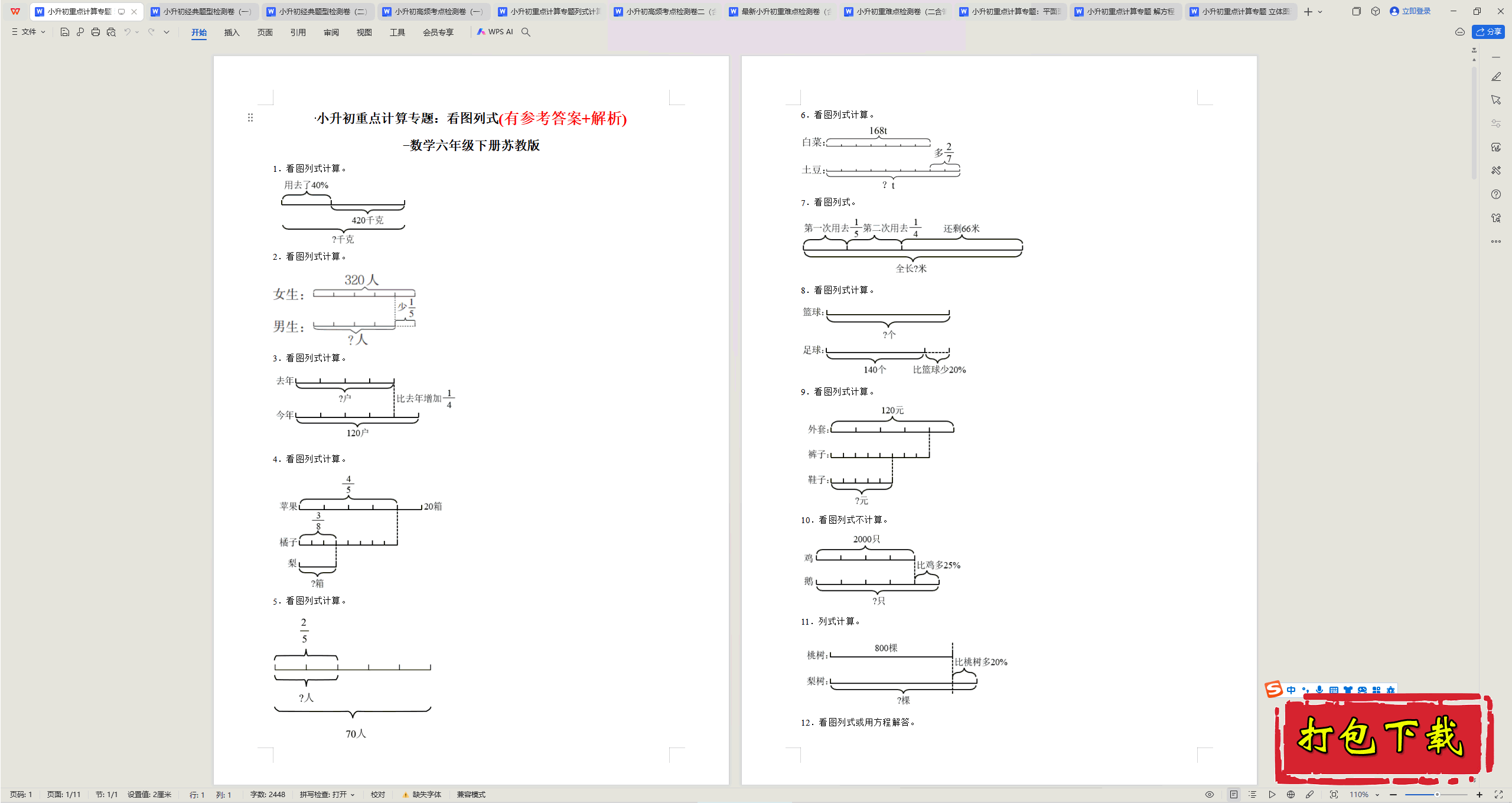Image resolution: width=1512 pixels, height=803 pixels.
Task: Click the save document icon
Action: click(x=65, y=32)
